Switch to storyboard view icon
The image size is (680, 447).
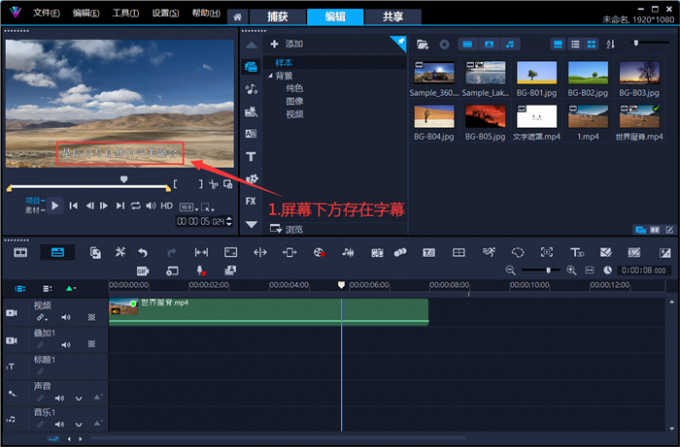coord(20,252)
